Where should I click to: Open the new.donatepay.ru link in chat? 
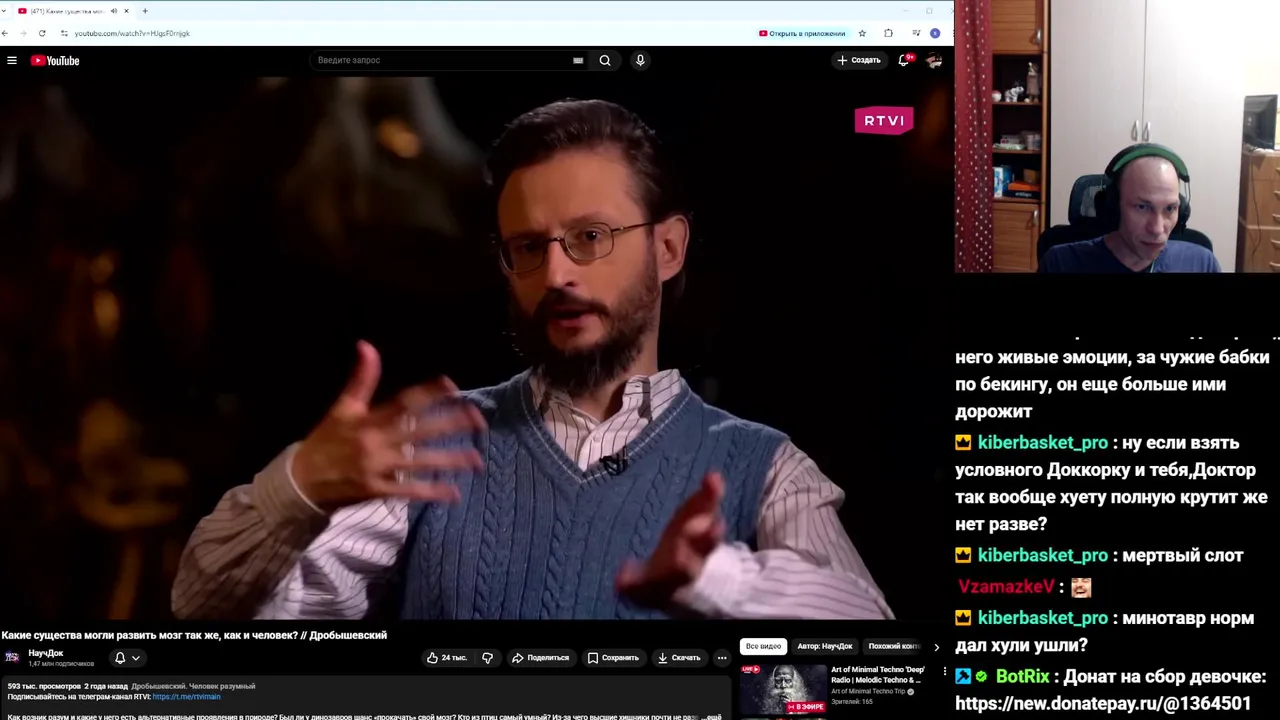[1103, 703]
